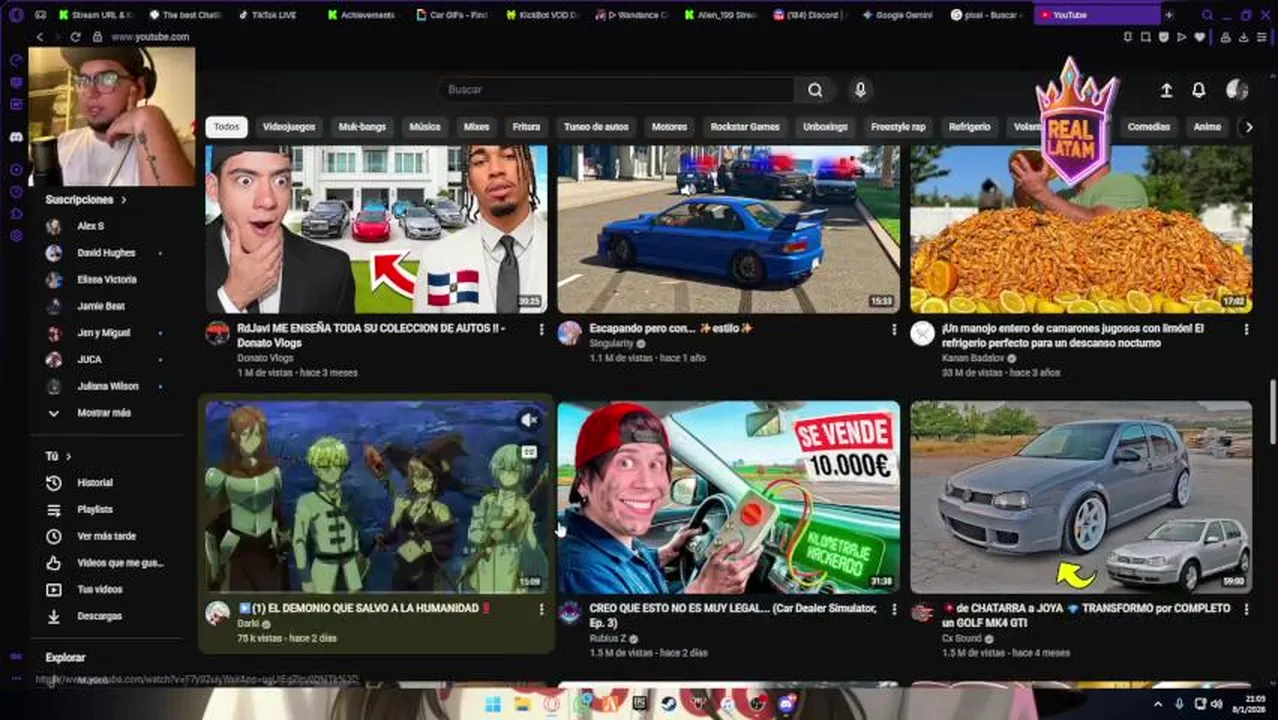
Task: Select the Videojuegos filter chip
Action: 289,127
